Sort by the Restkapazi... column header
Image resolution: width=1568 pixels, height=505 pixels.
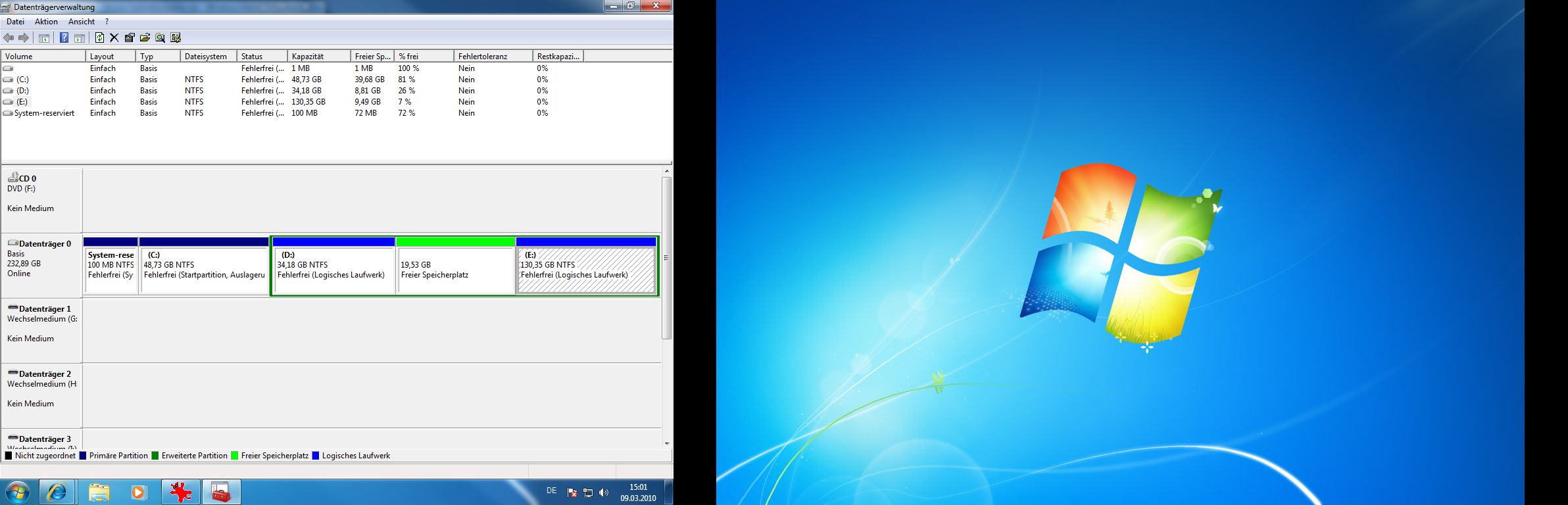pos(558,57)
